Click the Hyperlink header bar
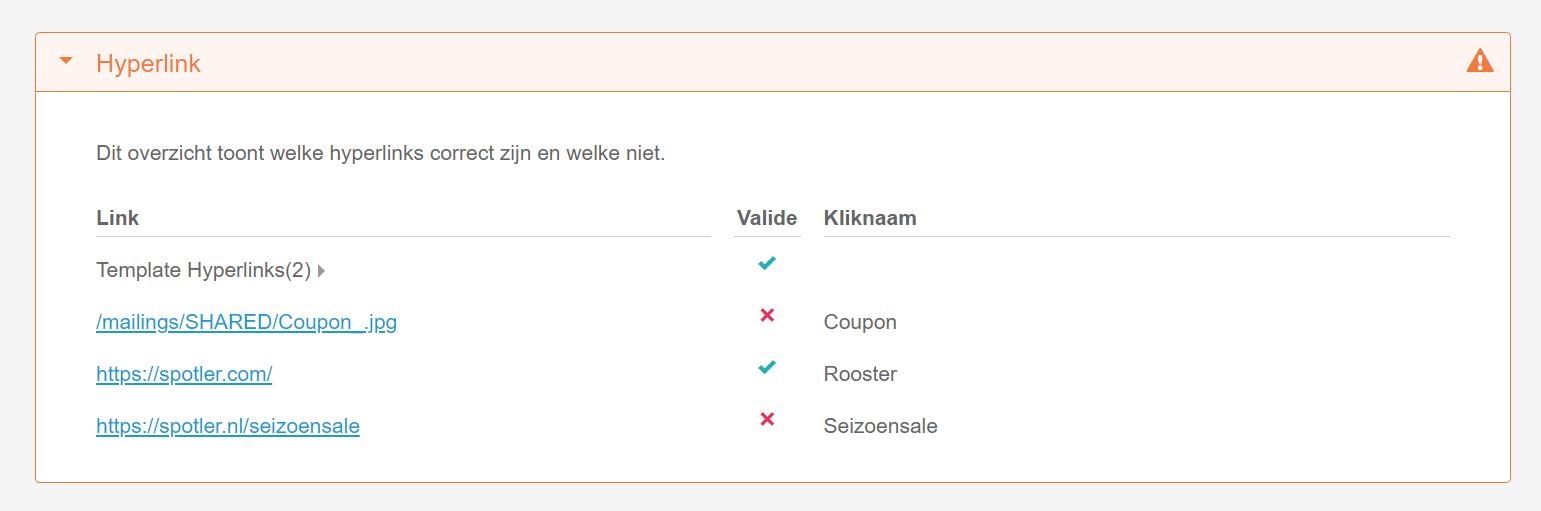The height and width of the screenshot is (511, 1541). (773, 62)
